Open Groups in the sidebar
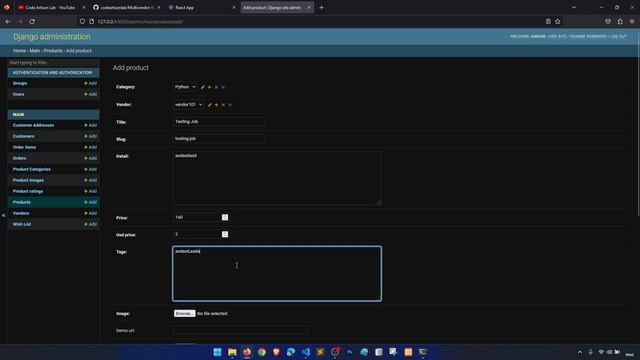 (20, 83)
